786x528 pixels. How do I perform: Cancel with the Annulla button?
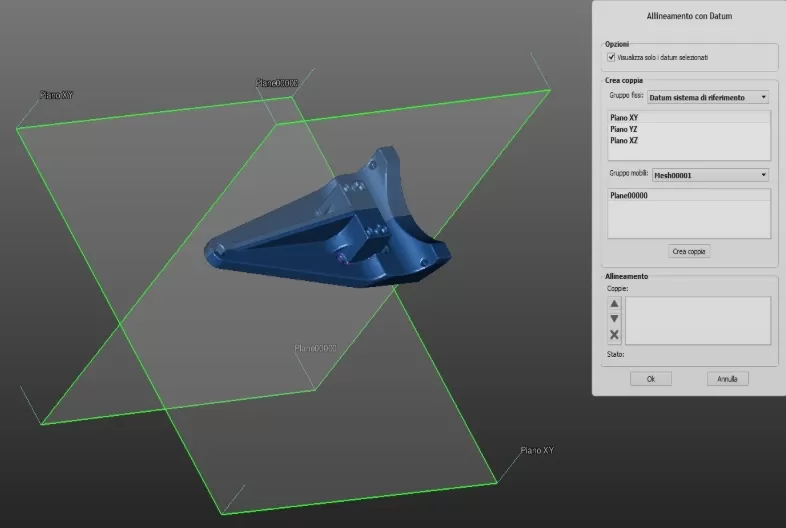[x=727, y=379]
